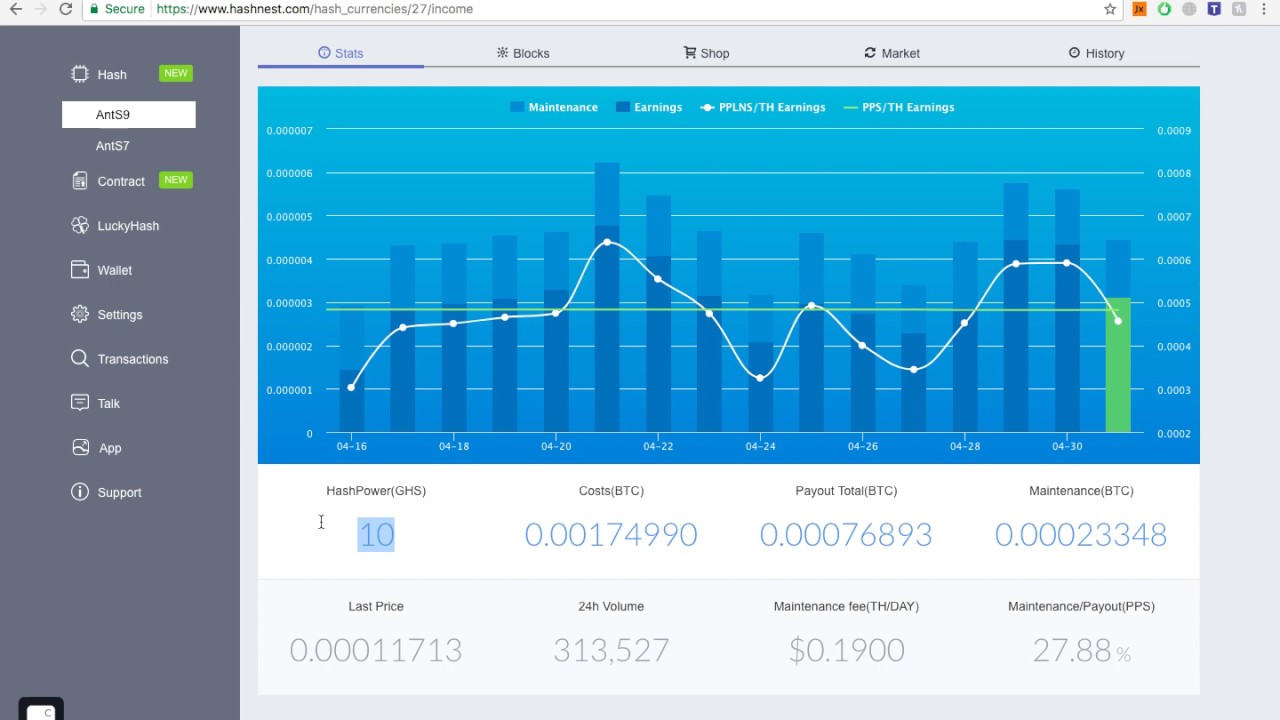Click the NEW badge next to Hash
Viewport: 1280px width, 720px height.
click(176, 73)
